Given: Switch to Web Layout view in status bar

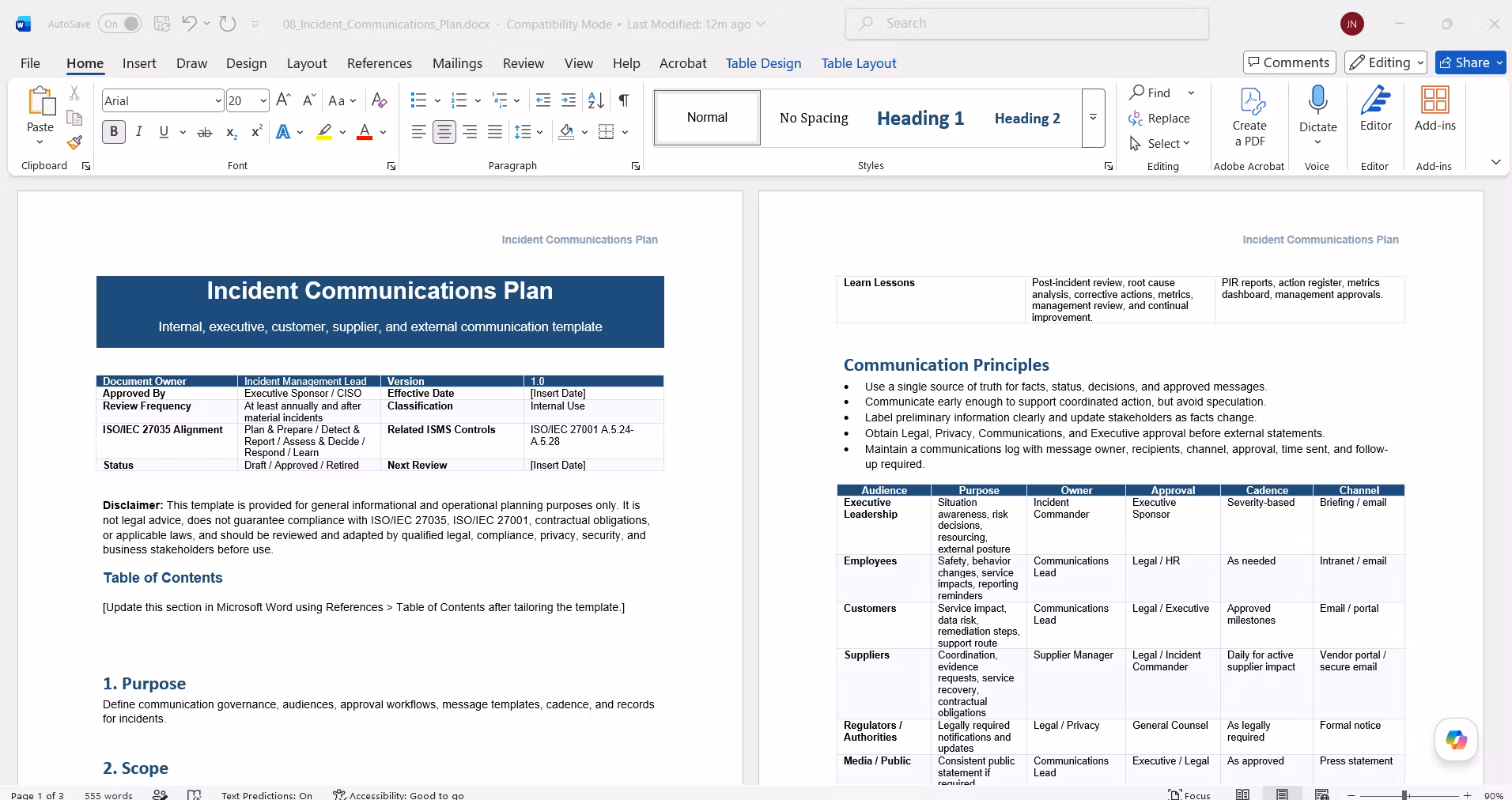Looking at the screenshot, I should [x=1321, y=794].
